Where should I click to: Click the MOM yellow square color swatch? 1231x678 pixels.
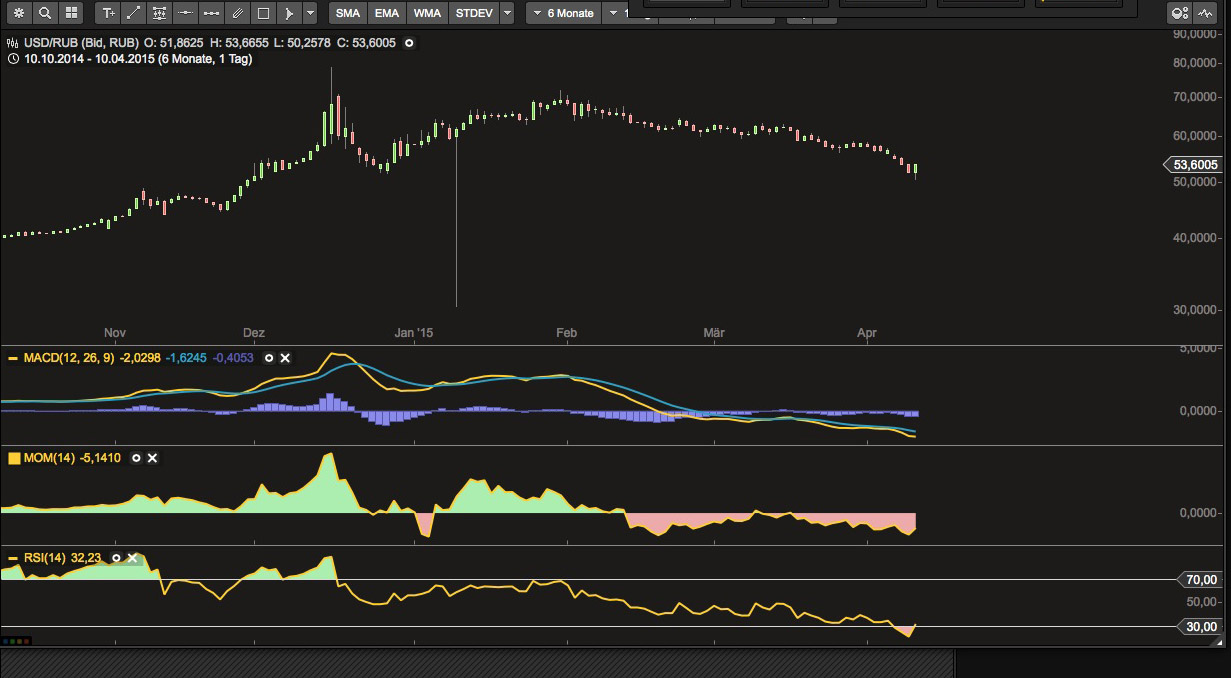[x=13, y=458]
